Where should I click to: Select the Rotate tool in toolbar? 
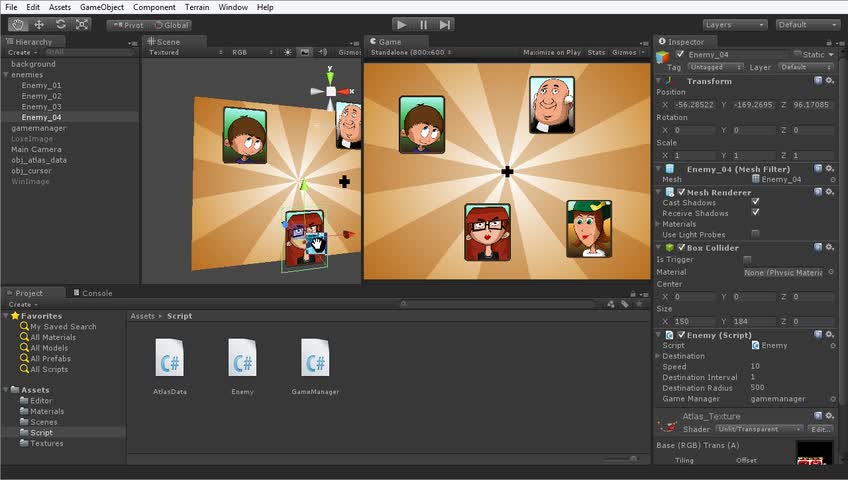pyautogui.click(x=60, y=24)
